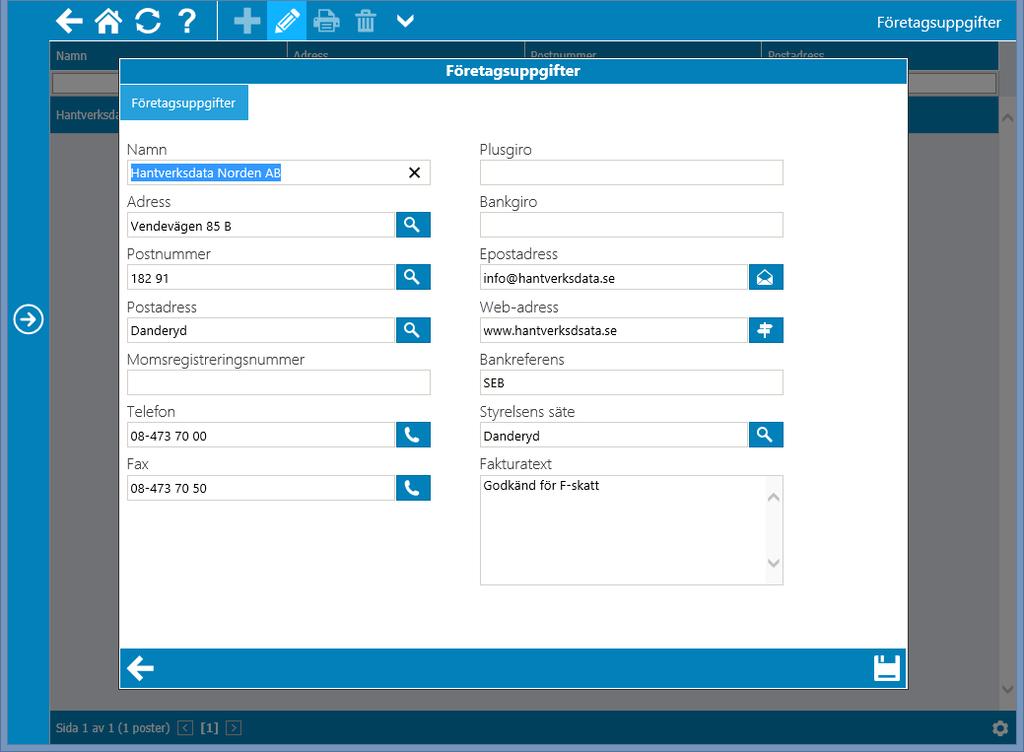Search address next to Vendevägen 85 B
Image resolution: width=1024 pixels, height=752 pixels.
[413, 225]
